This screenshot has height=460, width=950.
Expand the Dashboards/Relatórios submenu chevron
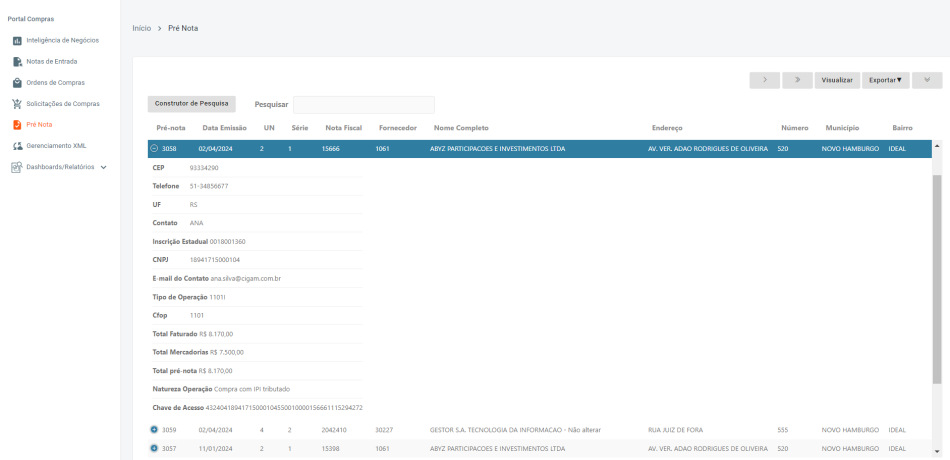coord(103,167)
